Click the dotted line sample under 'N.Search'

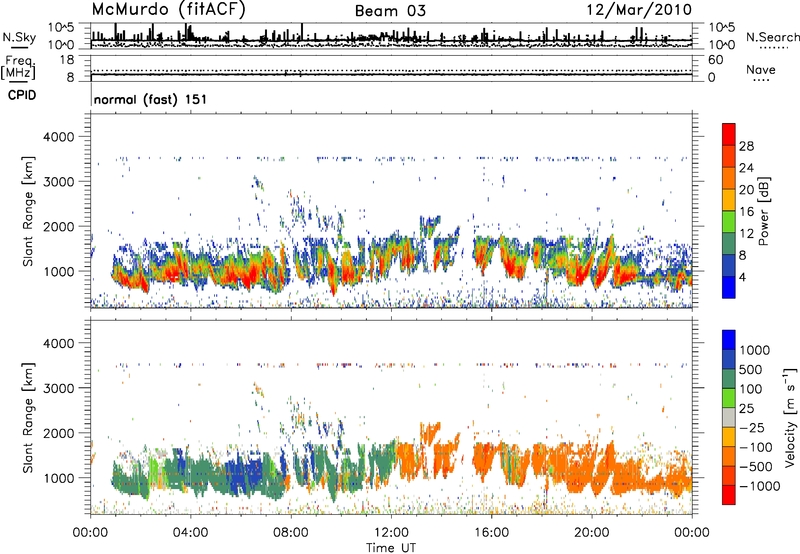(773, 48)
